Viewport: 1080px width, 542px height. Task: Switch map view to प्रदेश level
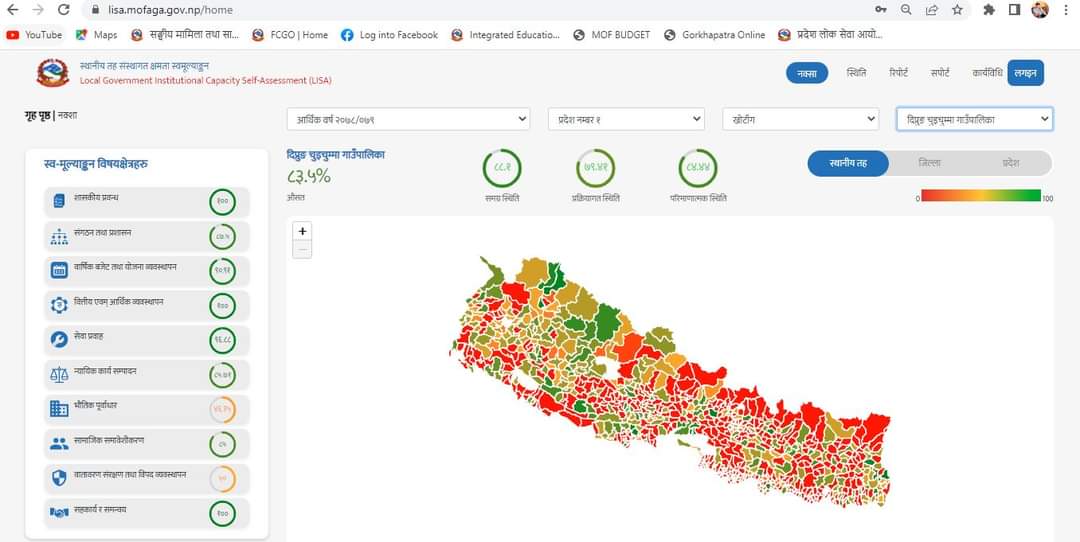click(x=1011, y=163)
